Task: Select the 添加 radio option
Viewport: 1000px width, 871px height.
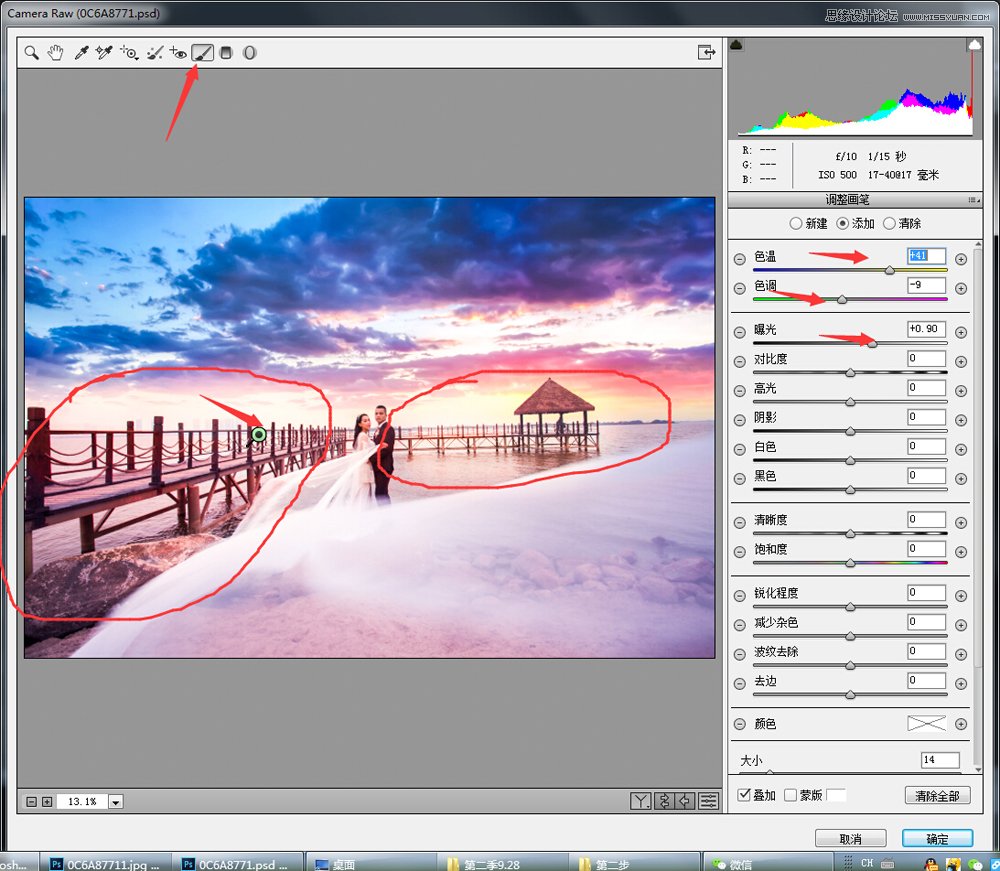Action: (x=842, y=224)
